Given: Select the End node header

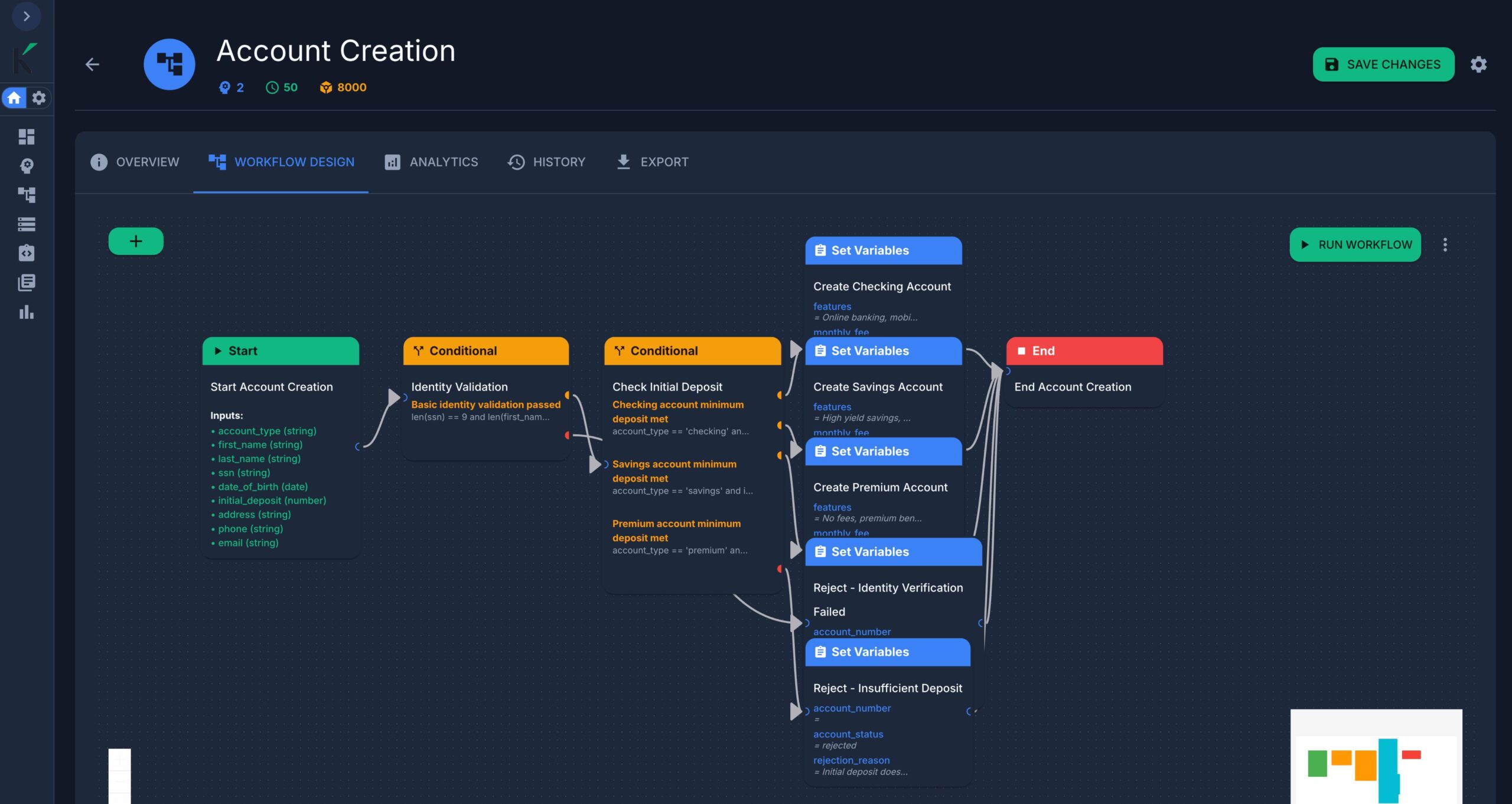Looking at the screenshot, I should pyautogui.click(x=1084, y=351).
